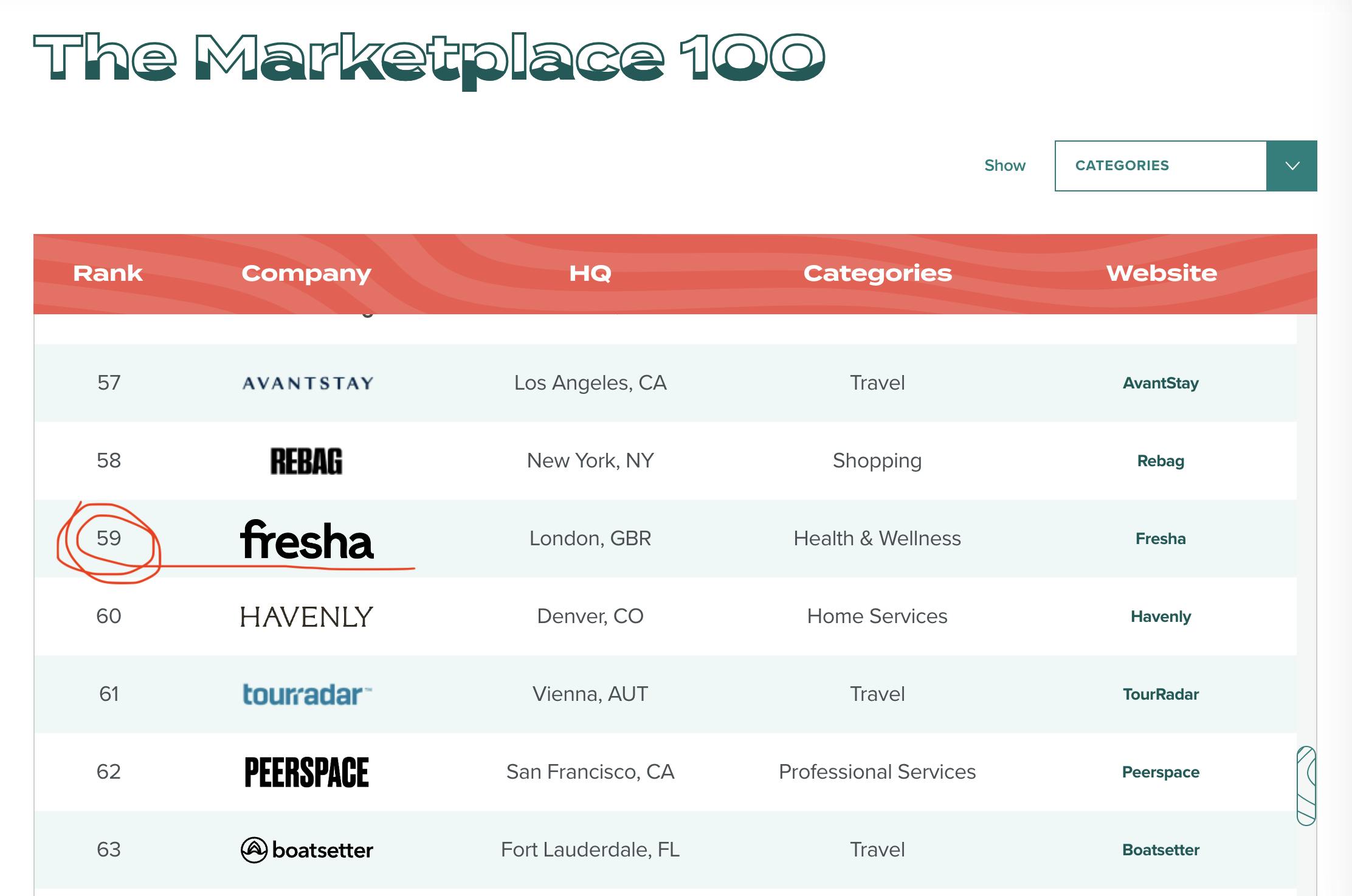Image resolution: width=1352 pixels, height=896 pixels.
Task: Open the Boatsetter website link
Action: click(1161, 849)
